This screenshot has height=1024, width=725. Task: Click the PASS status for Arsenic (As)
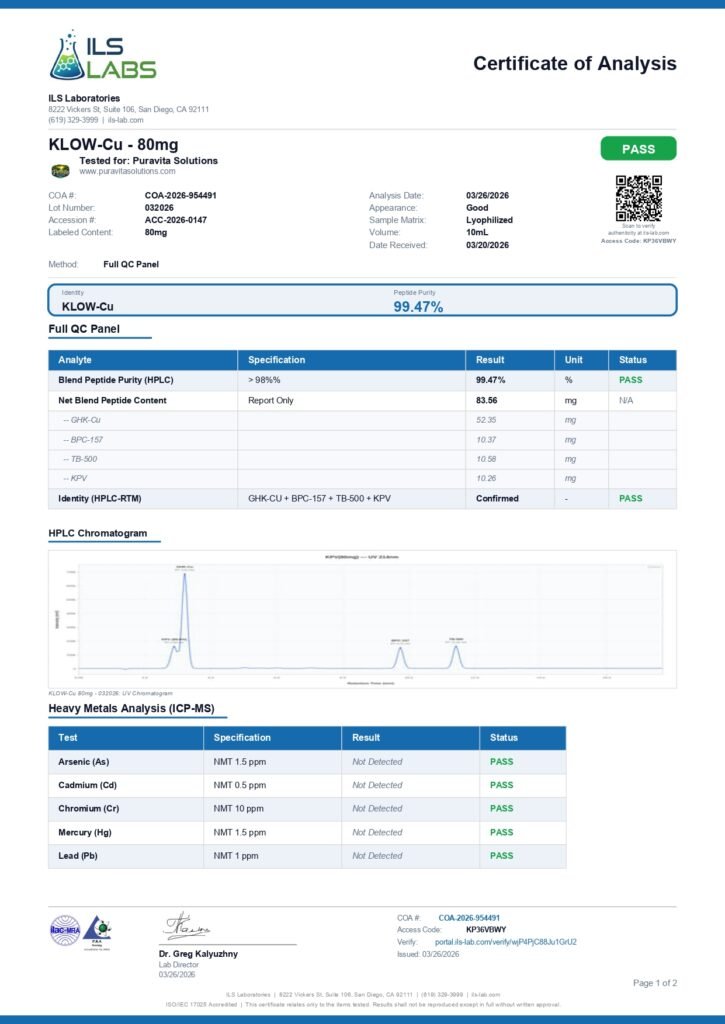(x=502, y=761)
